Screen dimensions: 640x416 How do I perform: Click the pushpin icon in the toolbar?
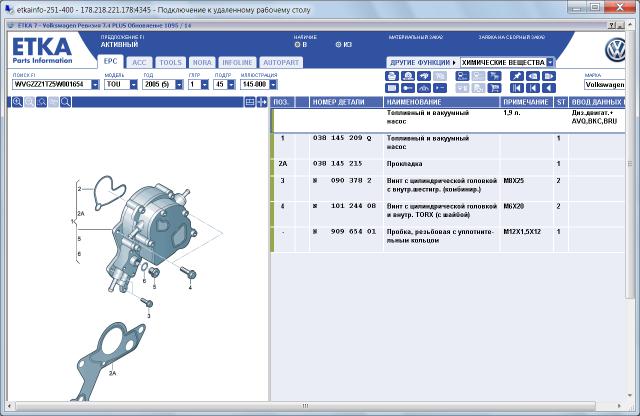(517, 76)
